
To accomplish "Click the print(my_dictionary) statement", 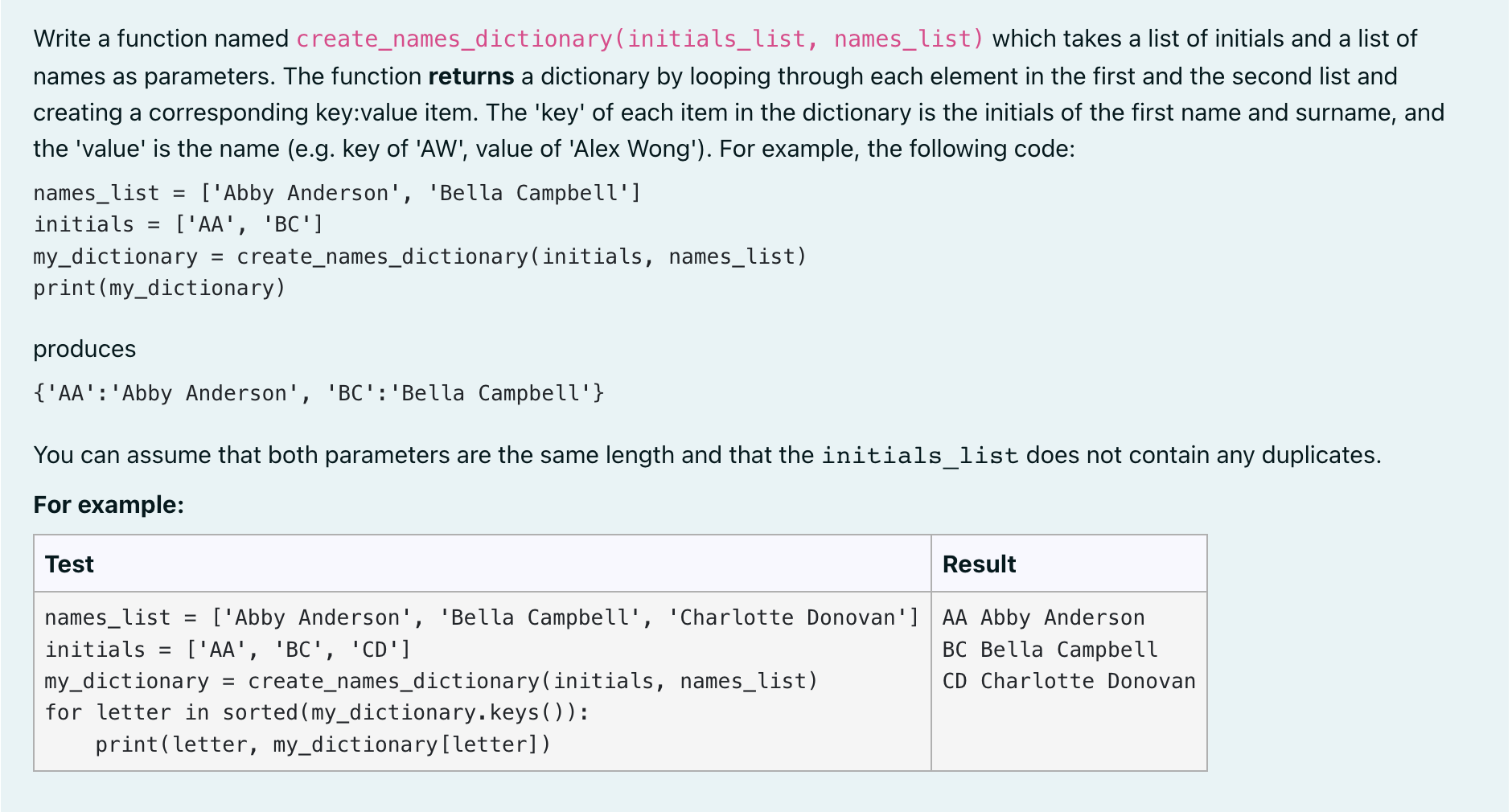I will (158, 287).
